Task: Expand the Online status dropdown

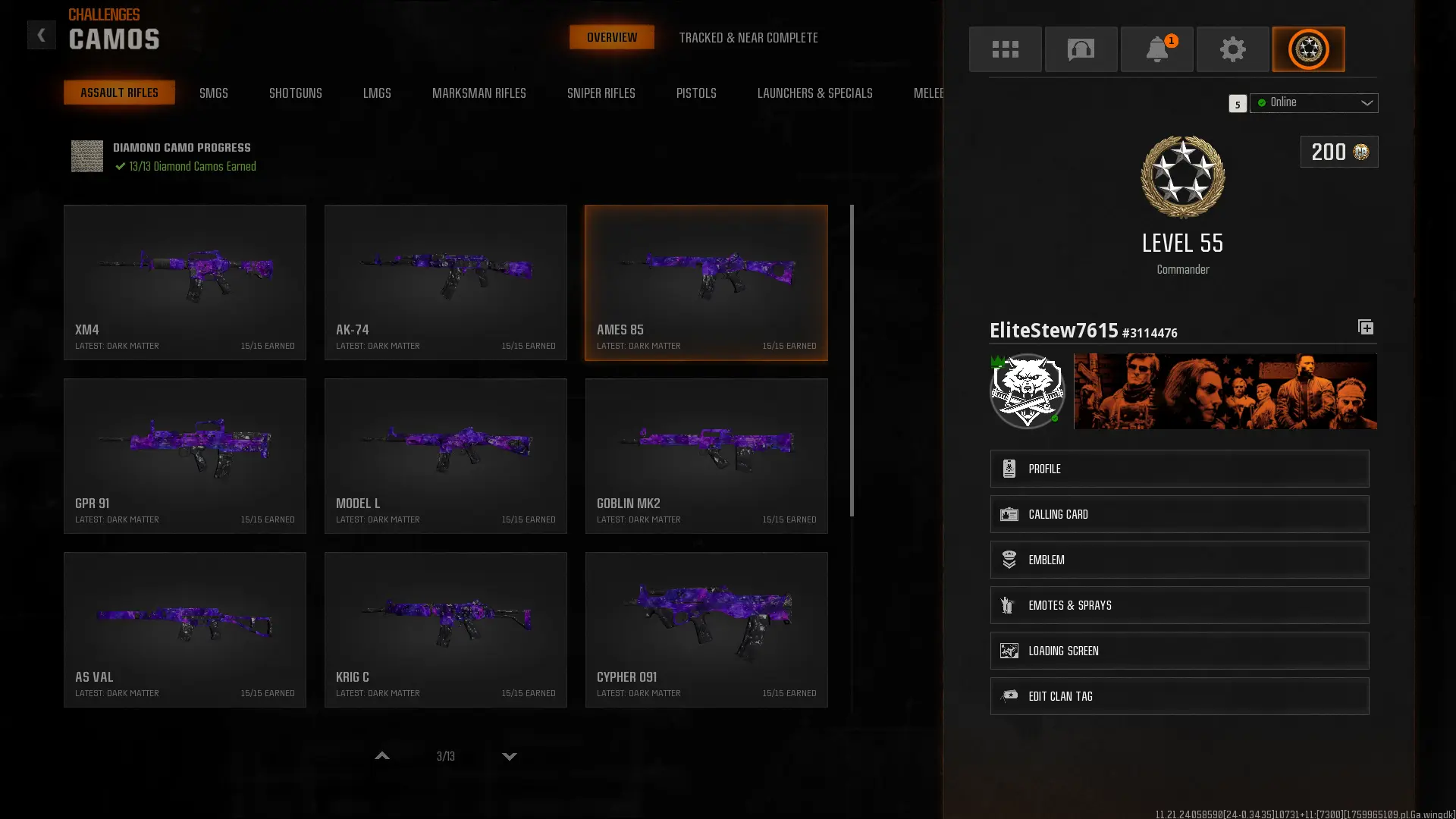Action: click(1313, 102)
